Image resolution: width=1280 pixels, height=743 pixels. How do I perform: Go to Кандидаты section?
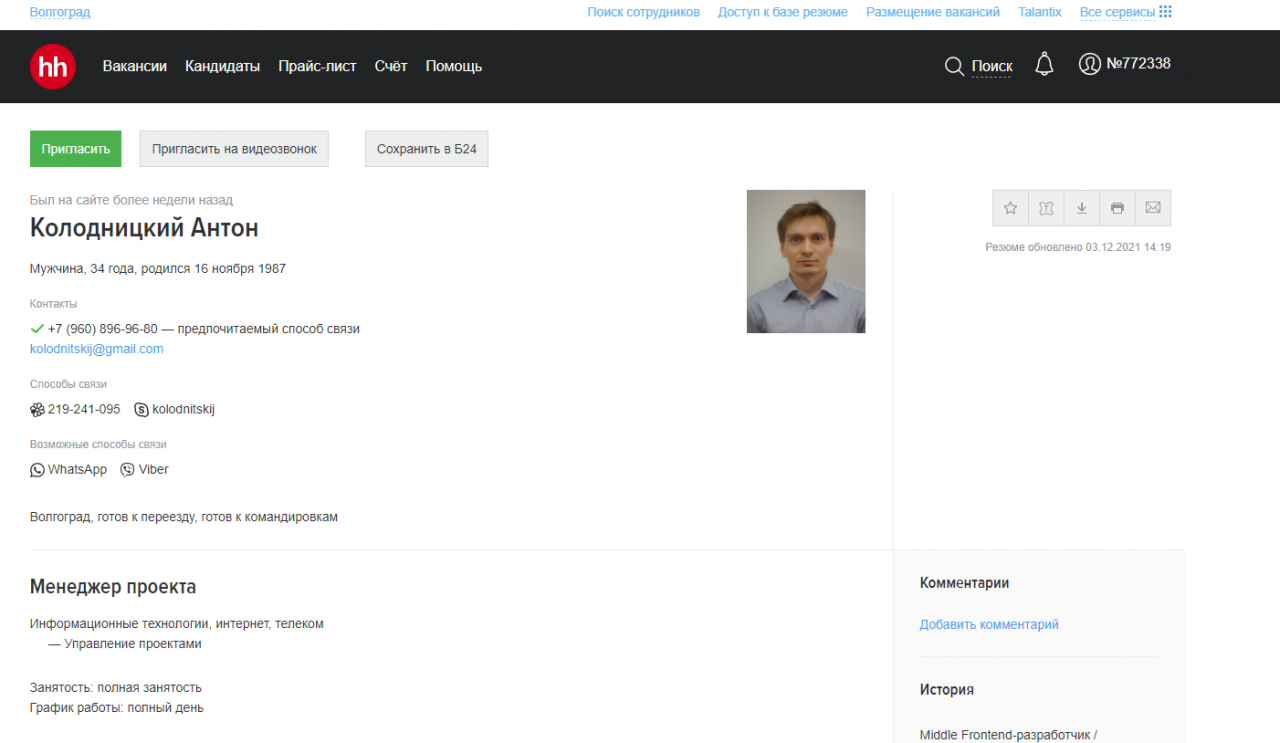click(x=222, y=66)
